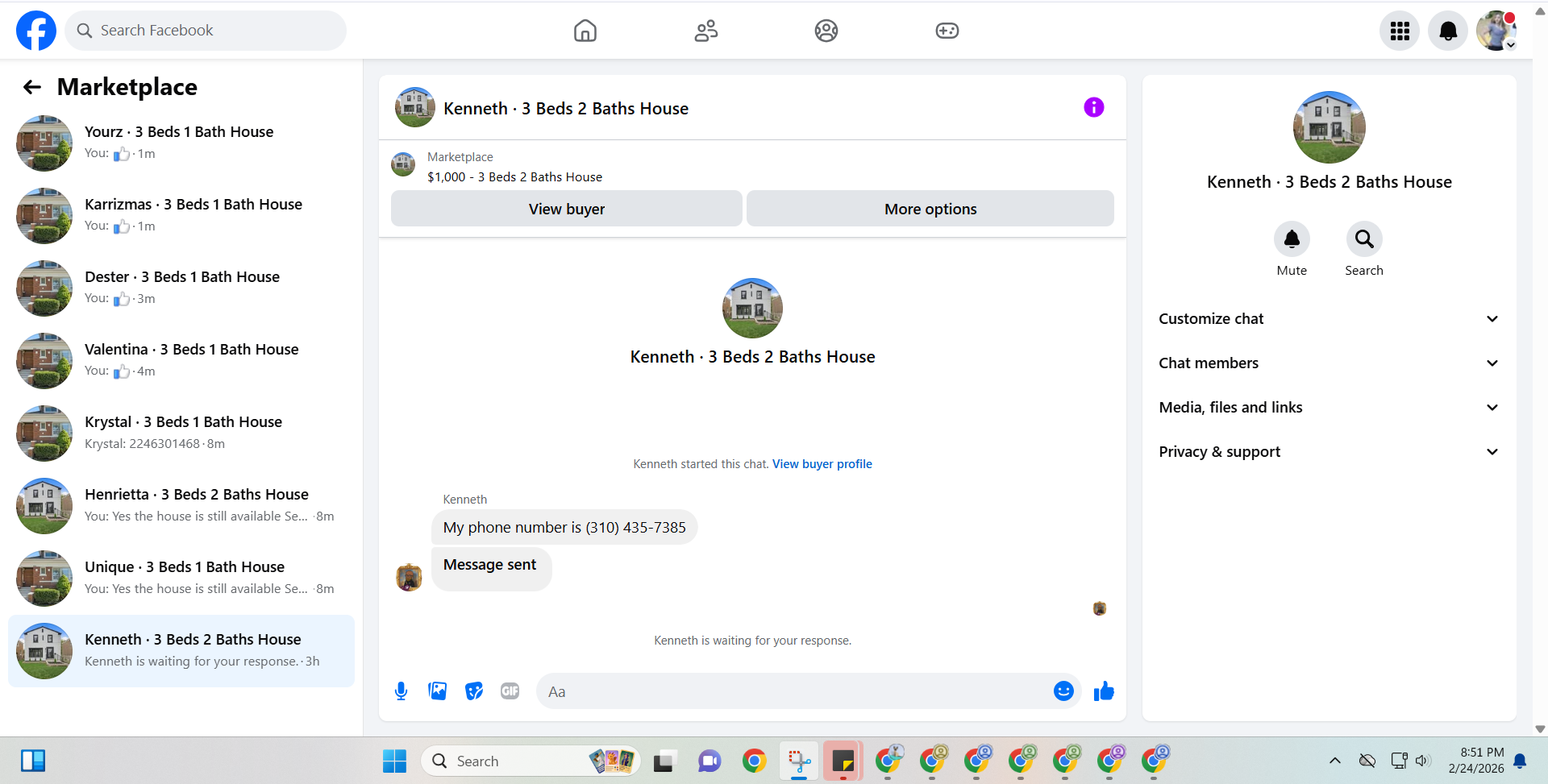The width and height of the screenshot is (1548, 784).
Task: Open the Snipping Tool taskbar icon
Action: (x=799, y=761)
